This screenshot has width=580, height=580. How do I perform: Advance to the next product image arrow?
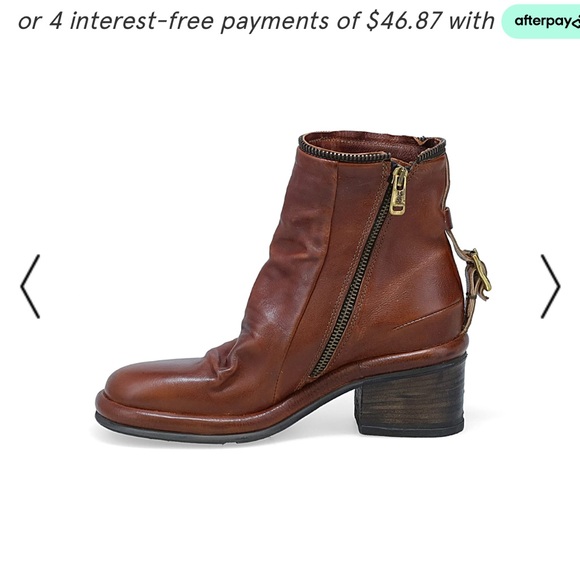550,286
